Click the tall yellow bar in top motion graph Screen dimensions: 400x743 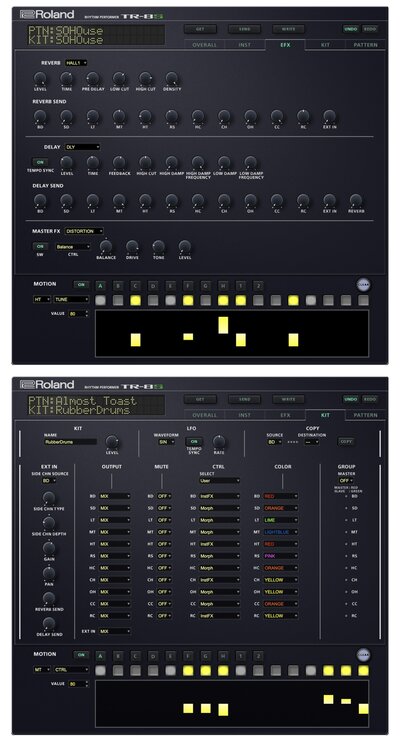(223, 325)
